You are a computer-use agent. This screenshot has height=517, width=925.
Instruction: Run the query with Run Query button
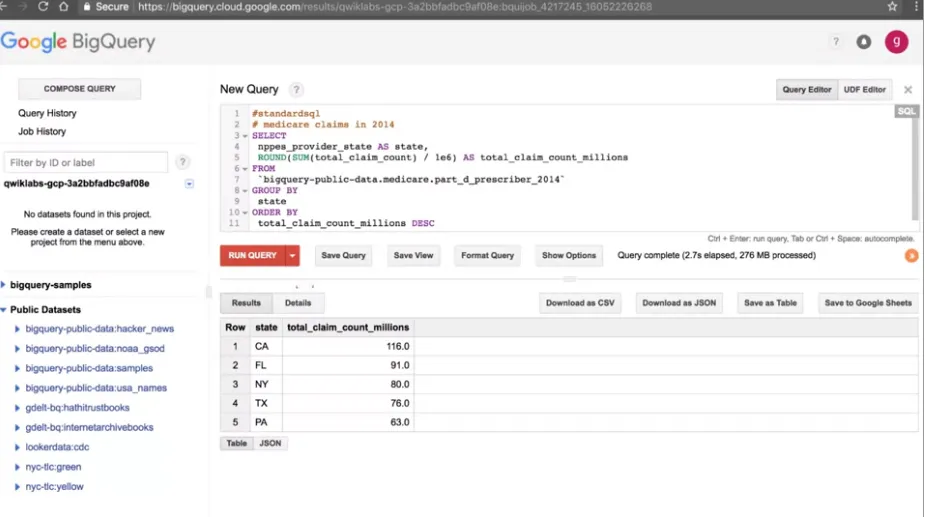point(252,256)
